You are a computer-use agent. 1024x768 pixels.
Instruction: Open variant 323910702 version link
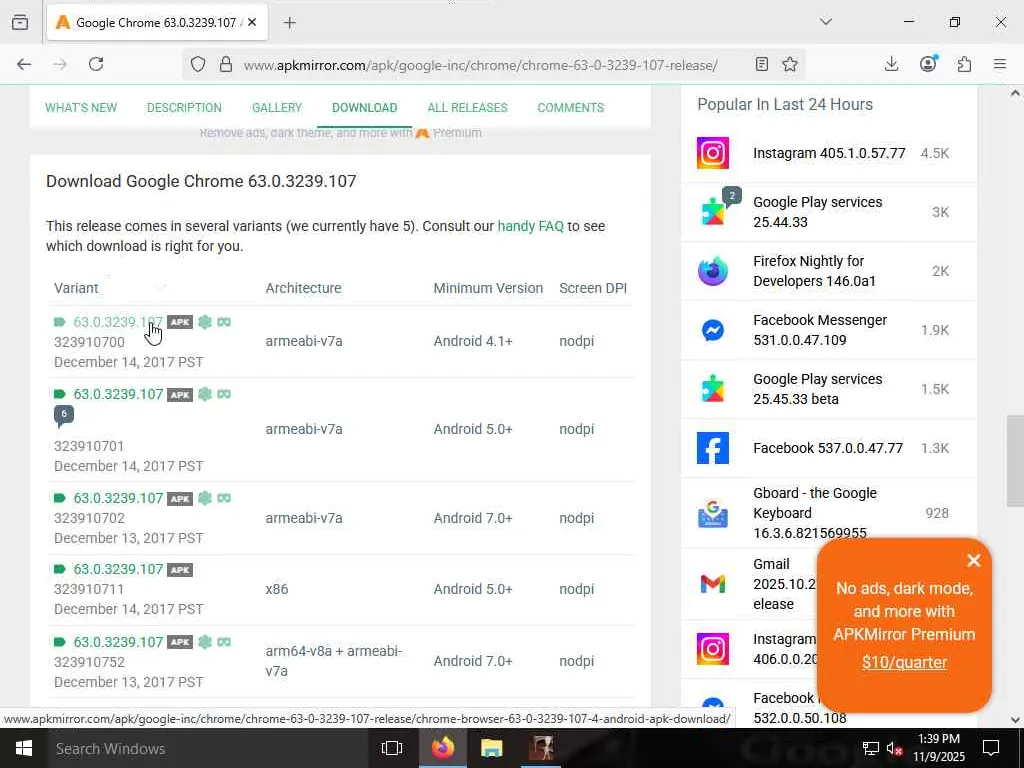pos(118,498)
